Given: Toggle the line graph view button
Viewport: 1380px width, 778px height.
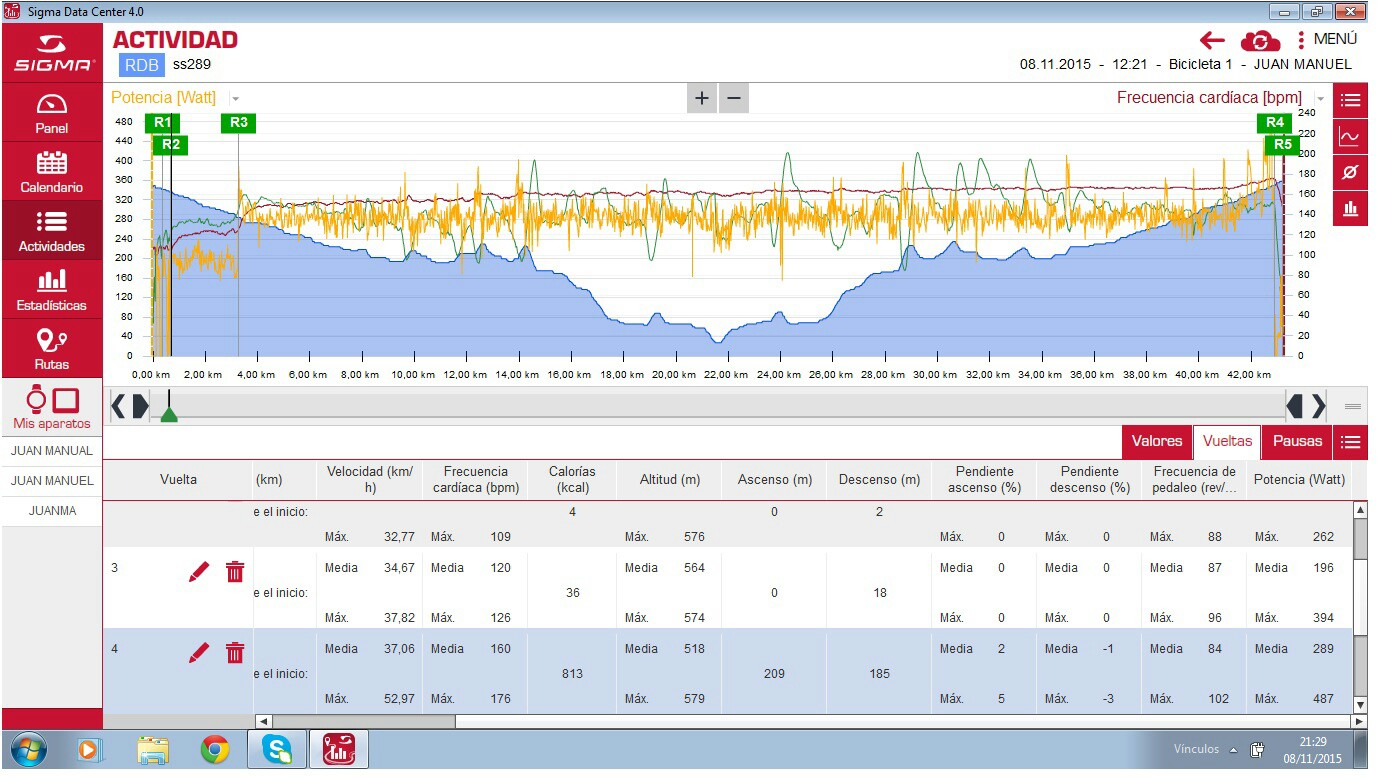Looking at the screenshot, I should coord(1350,137).
